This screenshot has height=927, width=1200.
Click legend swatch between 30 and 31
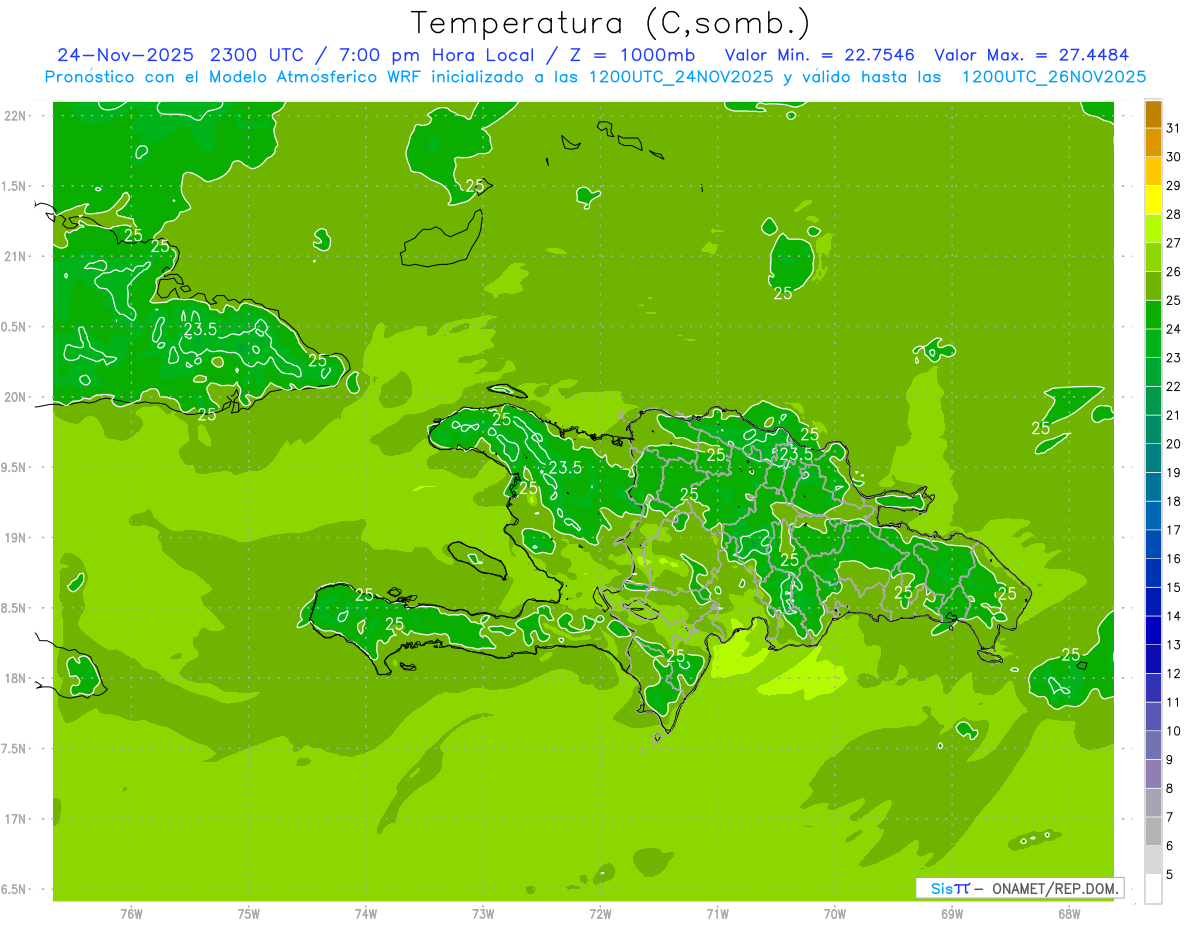(1153, 142)
